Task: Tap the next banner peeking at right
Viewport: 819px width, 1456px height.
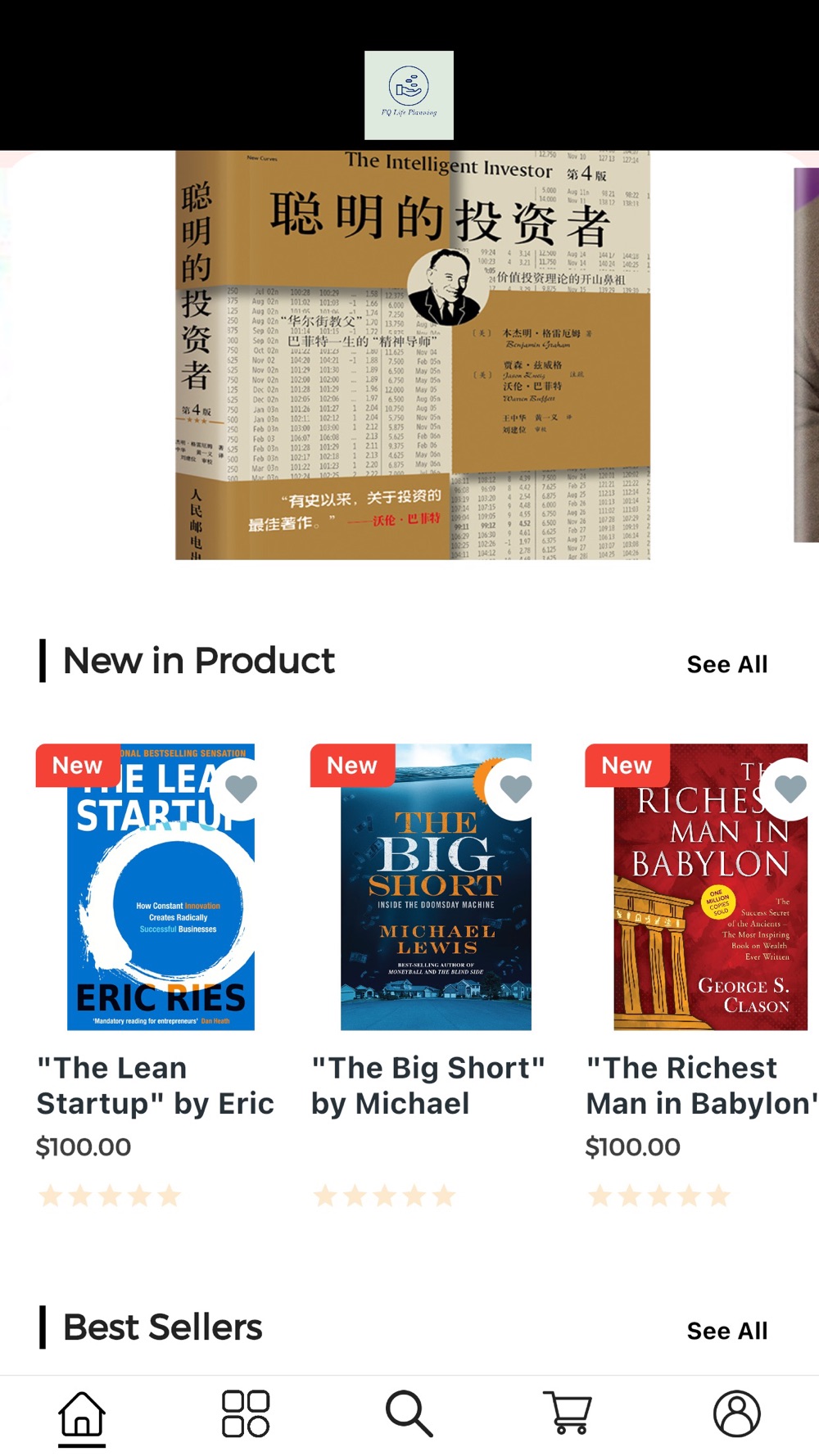Action: coord(806,355)
